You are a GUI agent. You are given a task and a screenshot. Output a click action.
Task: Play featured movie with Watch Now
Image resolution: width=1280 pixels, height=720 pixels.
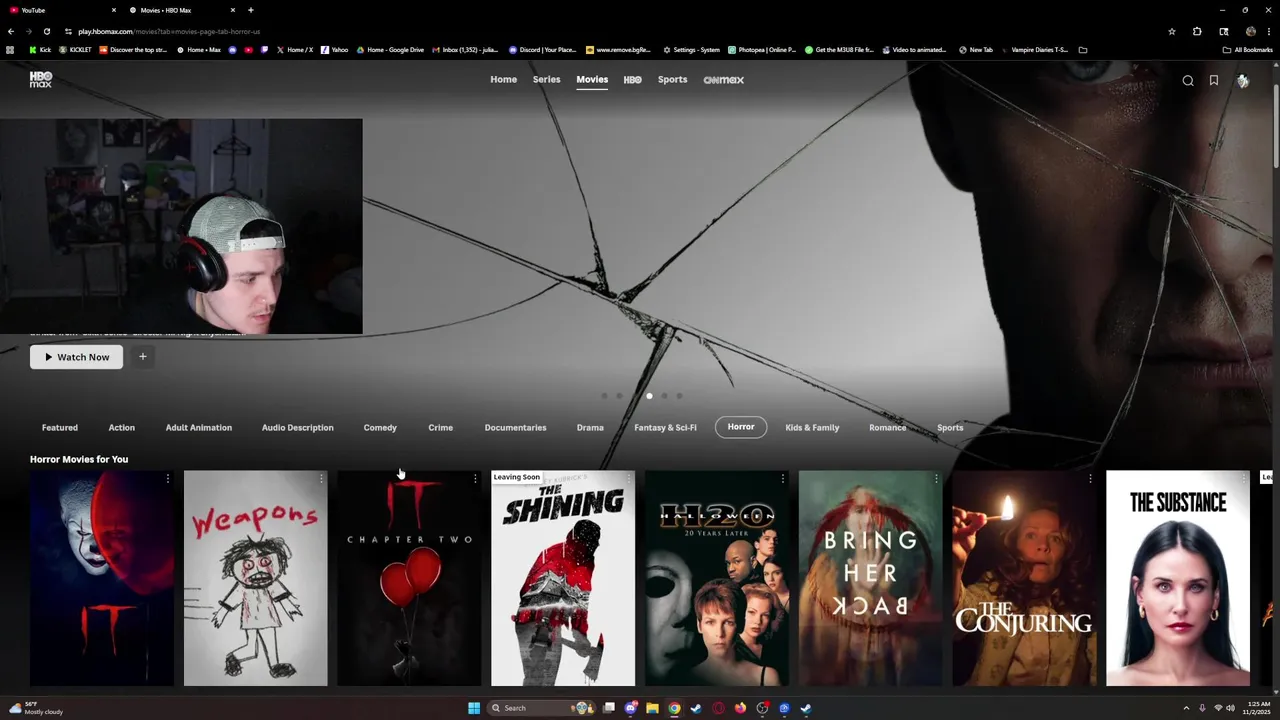point(76,357)
